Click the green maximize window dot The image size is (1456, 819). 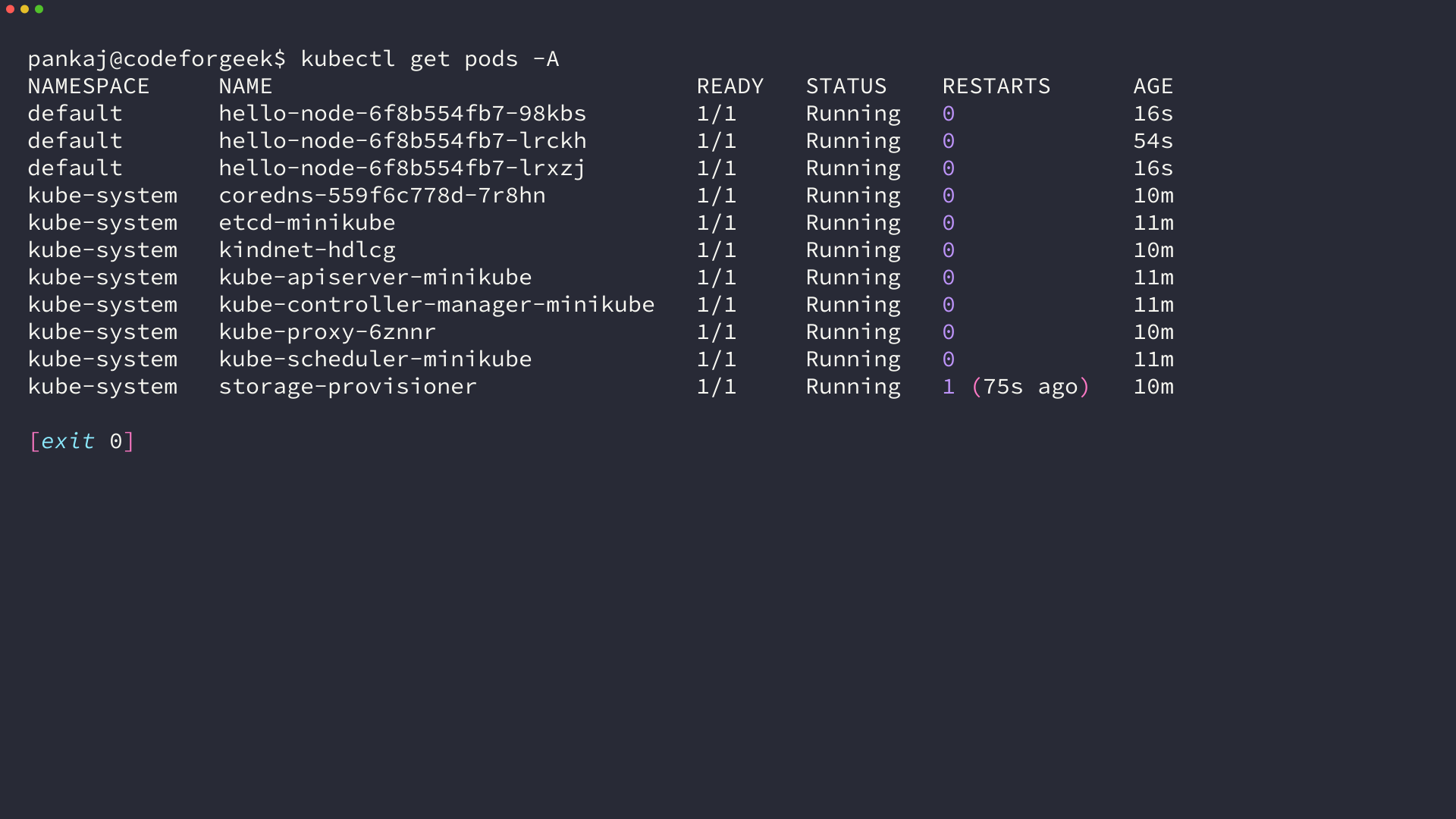(x=39, y=9)
